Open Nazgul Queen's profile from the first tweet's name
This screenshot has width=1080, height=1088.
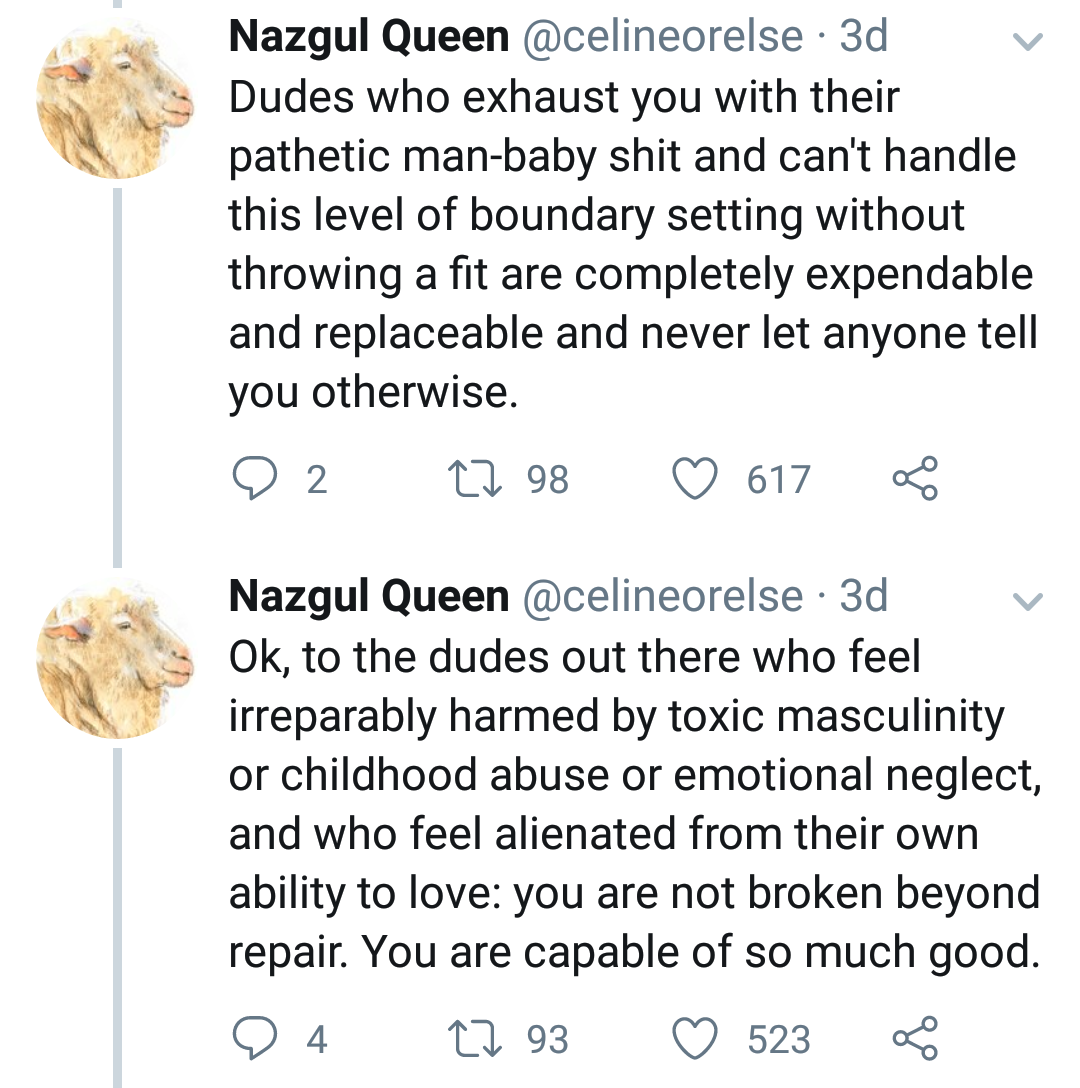point(368,38)
